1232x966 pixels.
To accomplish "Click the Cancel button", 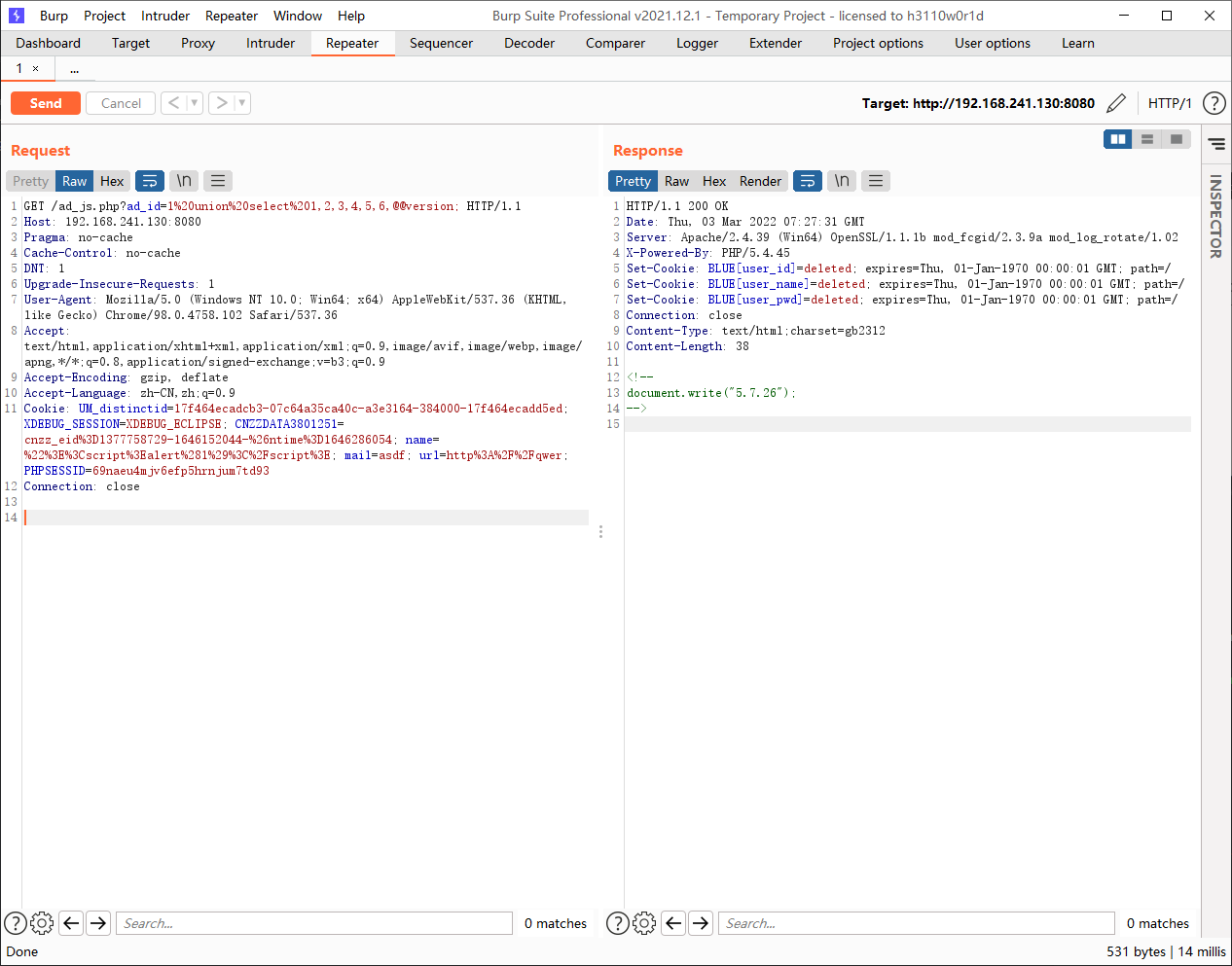I will tap(121, 103).
